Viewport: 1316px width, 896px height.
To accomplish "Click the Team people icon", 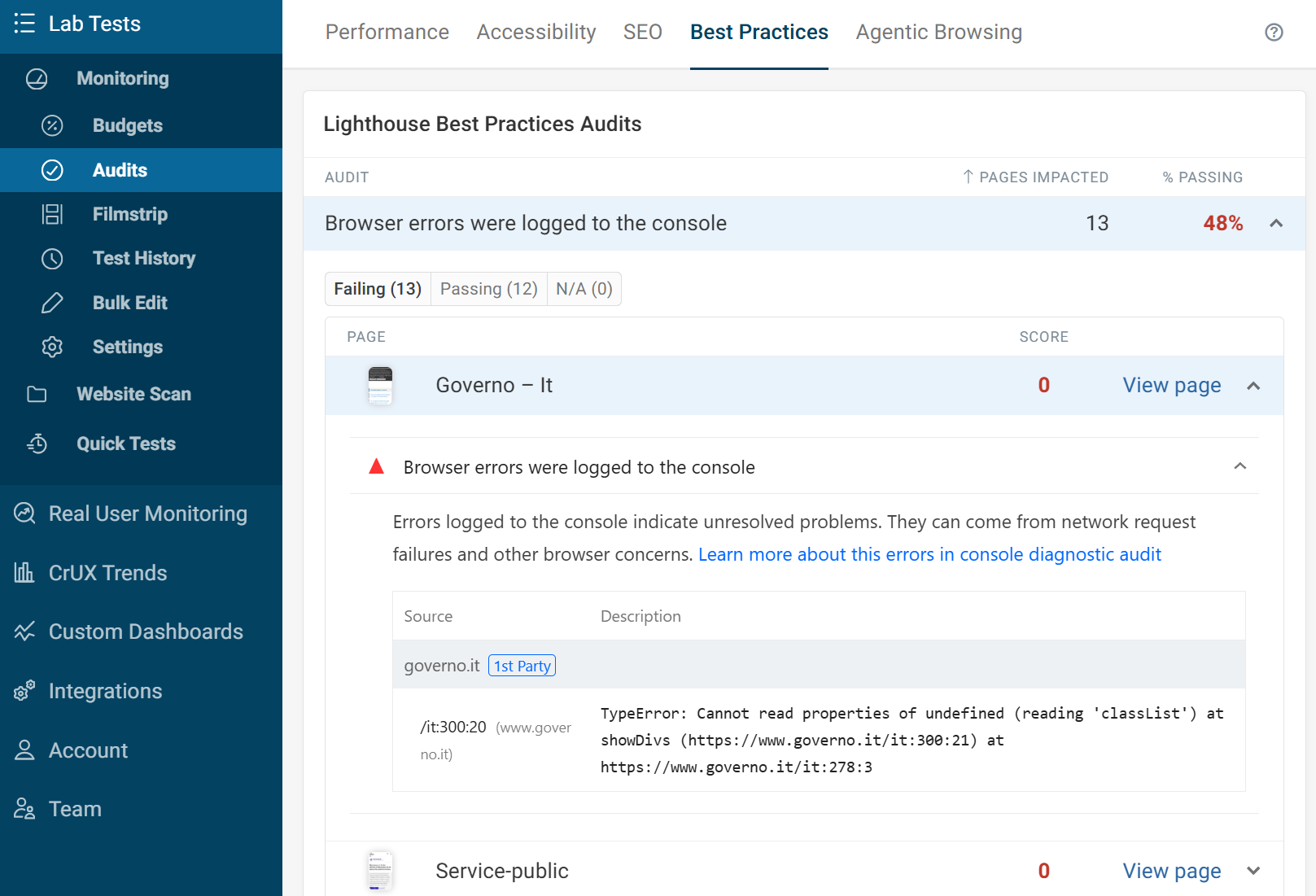I will [x=24, y=809].
